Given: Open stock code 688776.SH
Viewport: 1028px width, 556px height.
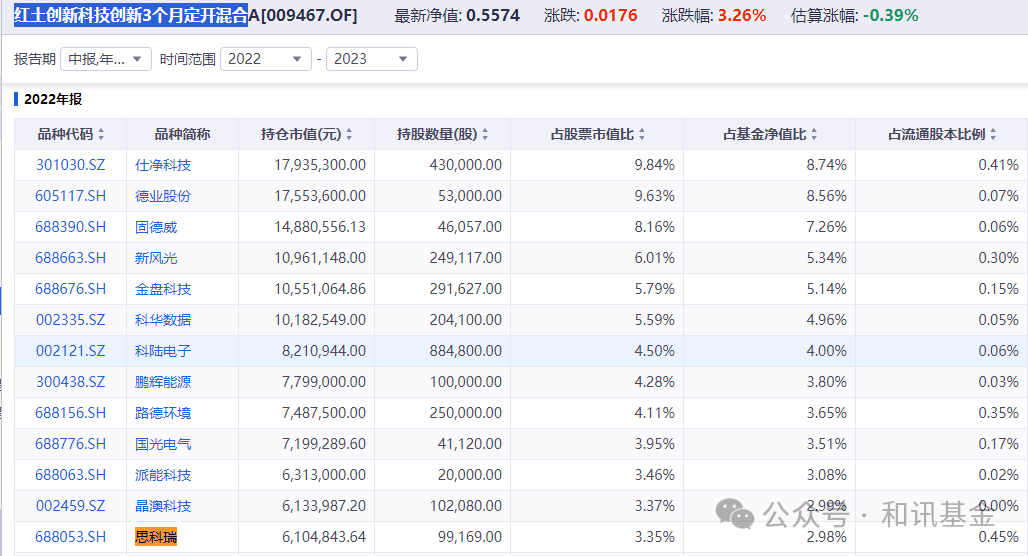Looking at the screenshot, I should (70, 444).
